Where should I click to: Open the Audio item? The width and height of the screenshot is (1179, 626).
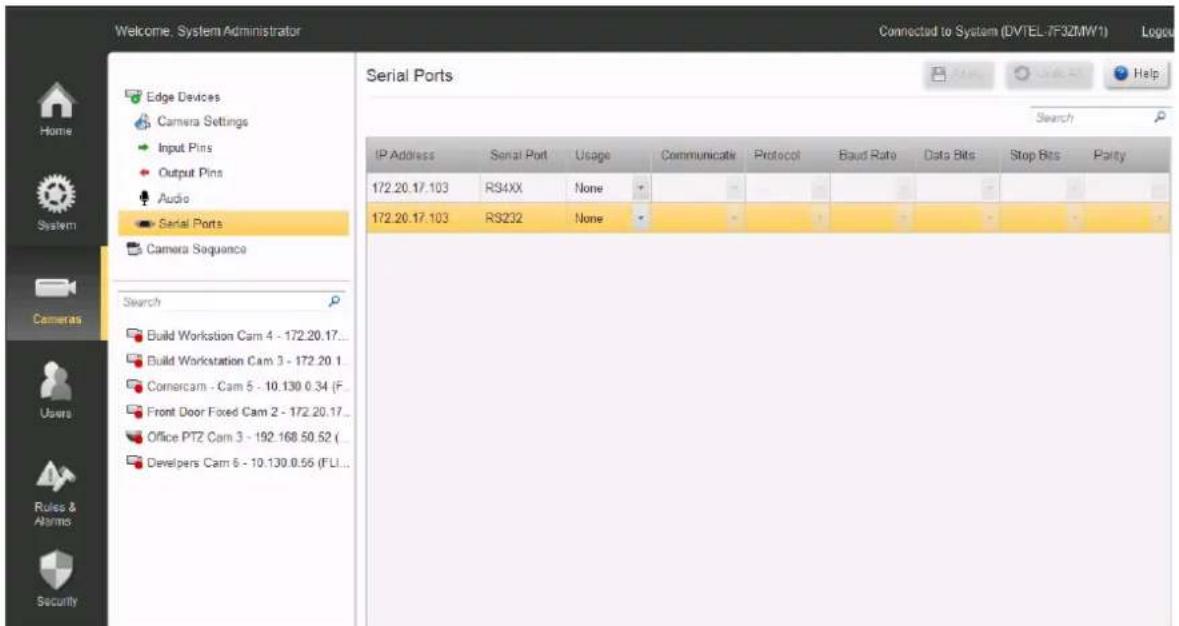point(165,198)
